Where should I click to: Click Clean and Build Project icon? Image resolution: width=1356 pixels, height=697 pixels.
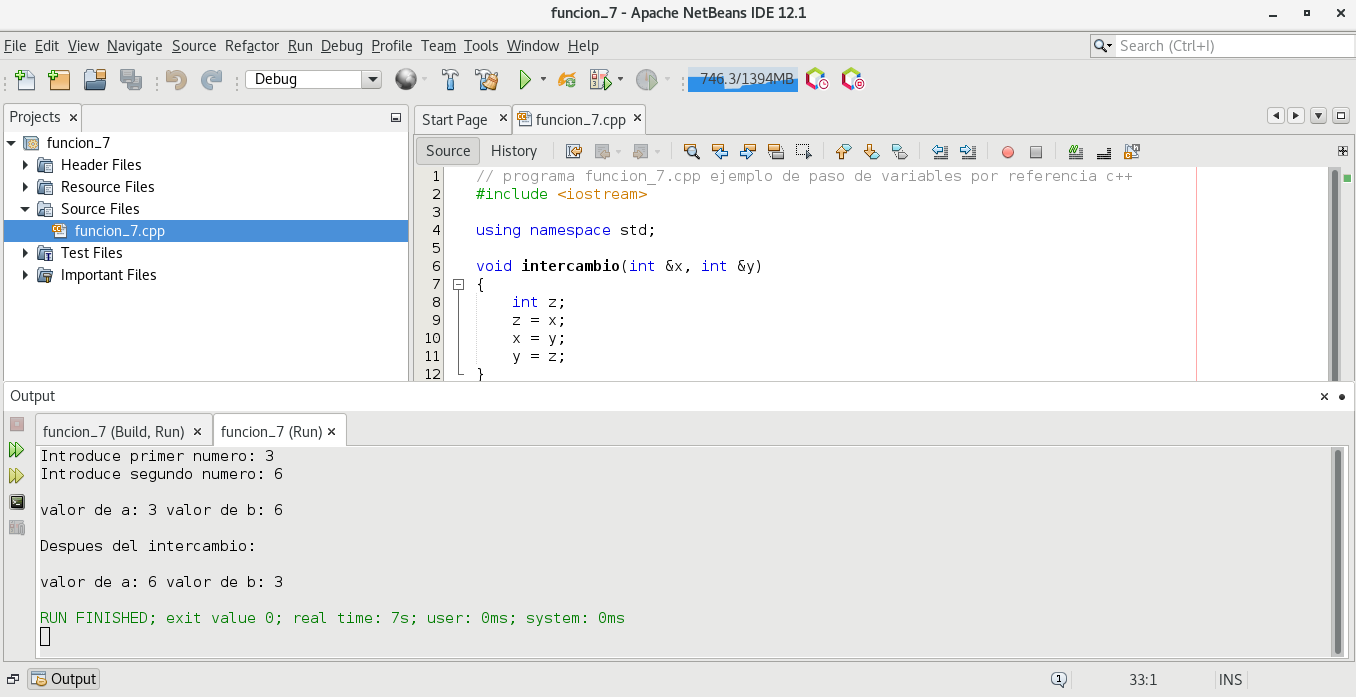pyautogui.click(x=487, y=80)
